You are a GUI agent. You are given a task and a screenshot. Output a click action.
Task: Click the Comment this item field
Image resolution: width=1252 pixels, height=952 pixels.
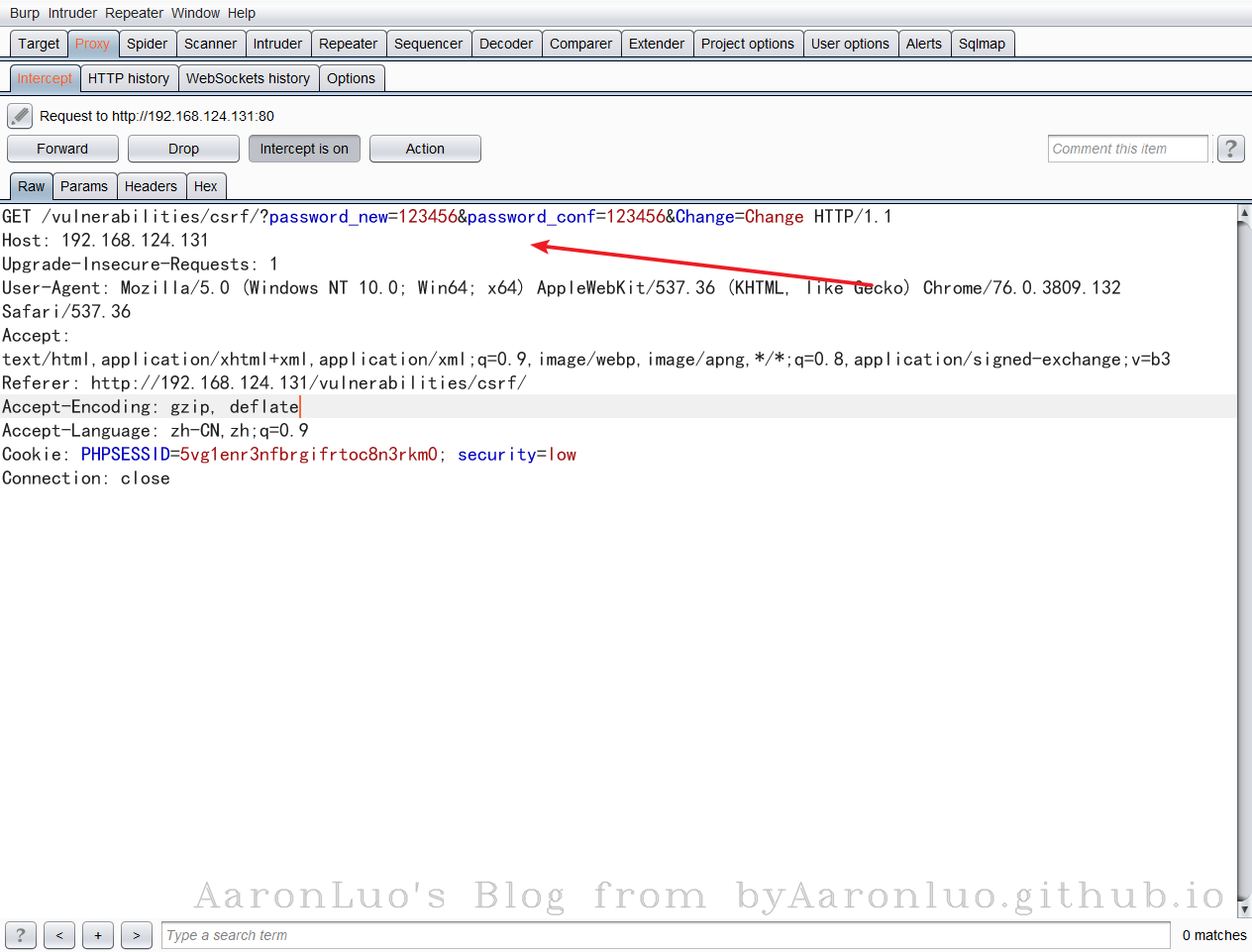(x=1127, y=149)
